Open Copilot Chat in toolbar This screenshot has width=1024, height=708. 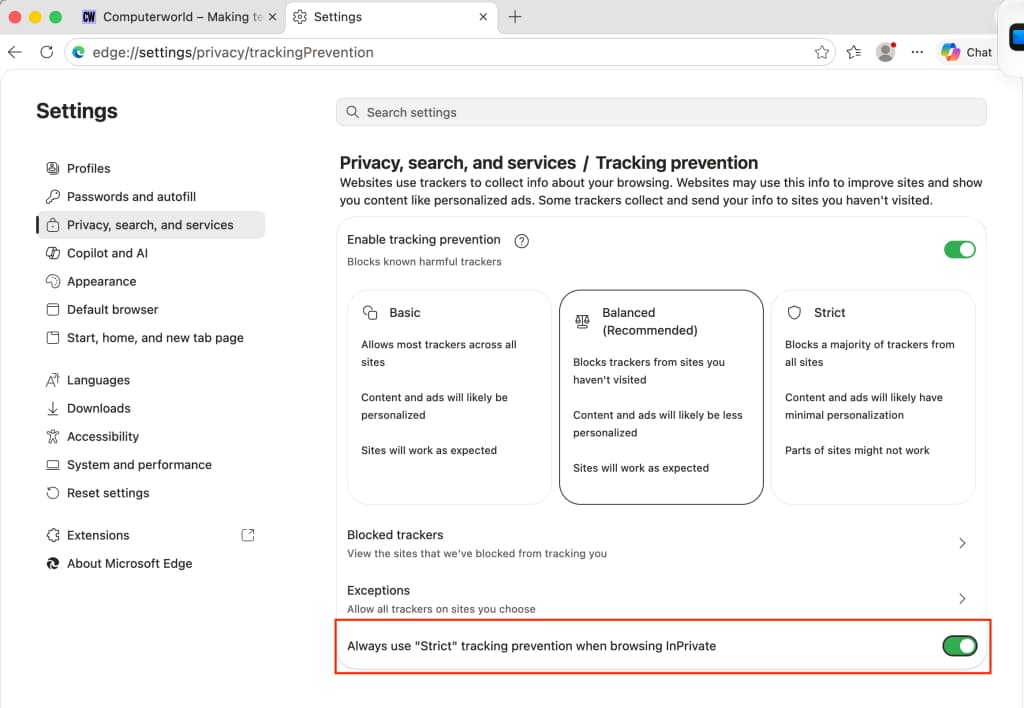click(x=966, y=52)
